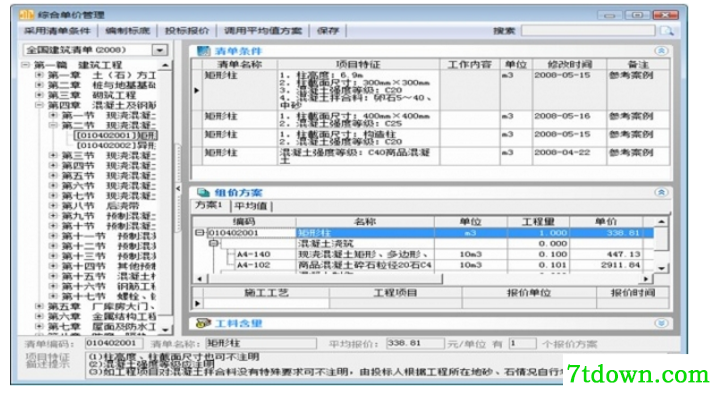The height and width of the screenshot is (393, 713).
Task: Select the 第十六节 钢筋工程 tree item
Action: click(108, 286)
